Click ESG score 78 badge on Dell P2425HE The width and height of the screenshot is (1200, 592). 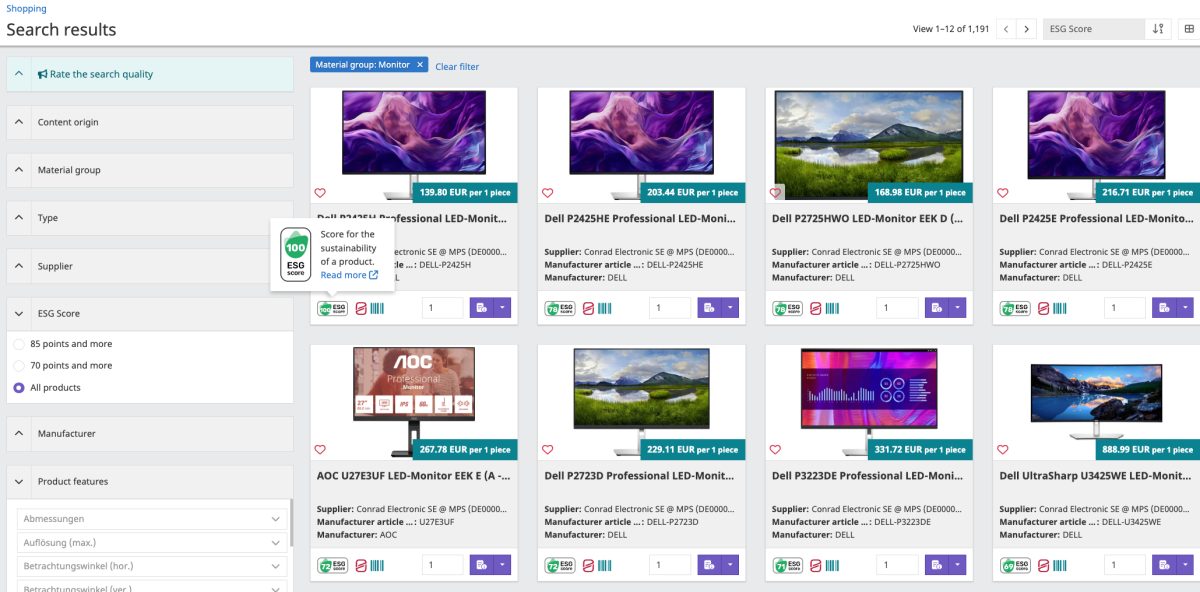[x=559, y=308]
